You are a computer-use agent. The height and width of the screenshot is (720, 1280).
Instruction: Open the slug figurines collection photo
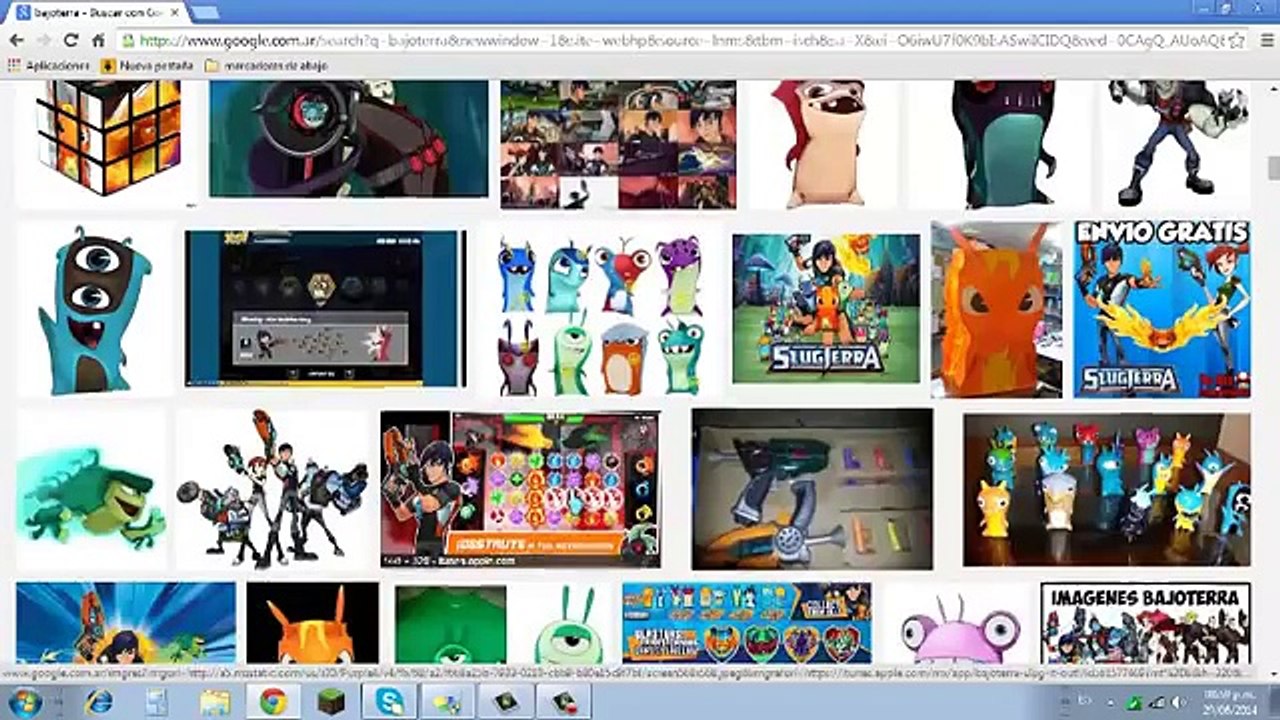[x=1106, y=490]
